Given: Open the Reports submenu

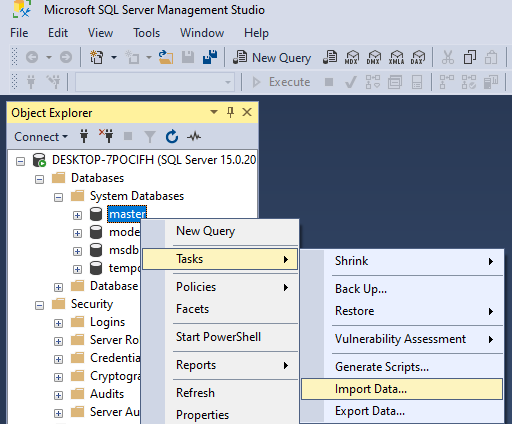Looking at the screenshot, I should point(220,365).
